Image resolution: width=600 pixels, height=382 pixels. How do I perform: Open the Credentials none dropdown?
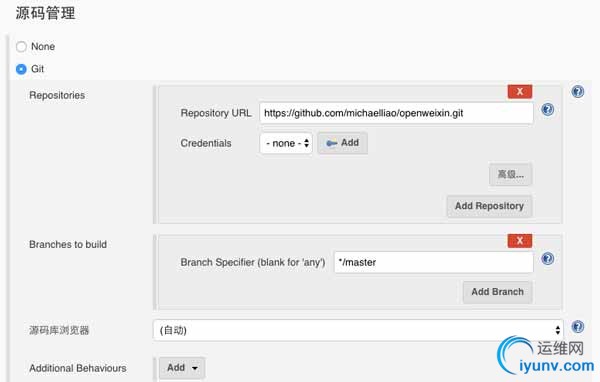click(286, 143)
